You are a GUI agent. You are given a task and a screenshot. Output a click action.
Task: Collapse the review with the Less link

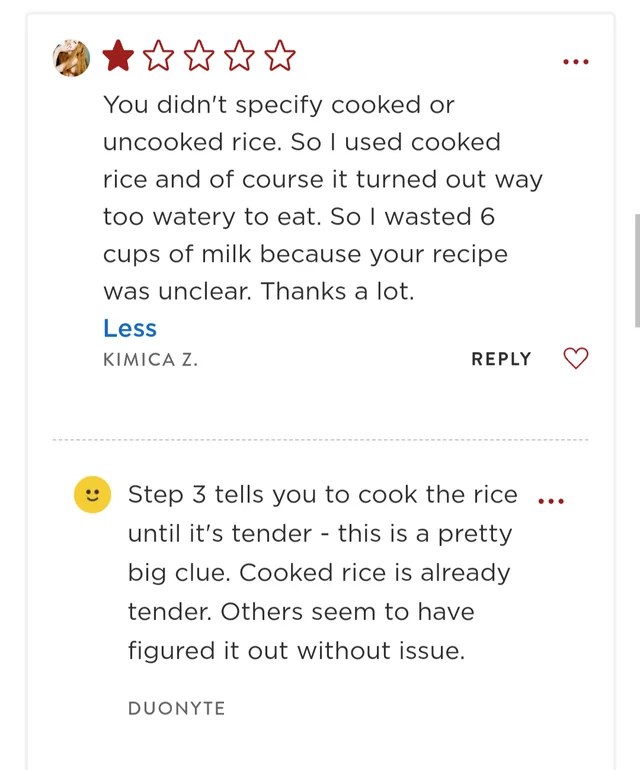point(130,328)
